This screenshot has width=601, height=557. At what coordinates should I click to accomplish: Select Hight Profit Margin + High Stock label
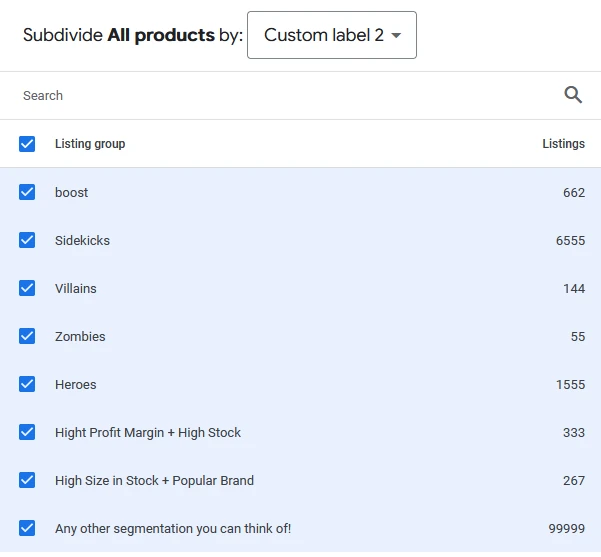pos(148,433)
